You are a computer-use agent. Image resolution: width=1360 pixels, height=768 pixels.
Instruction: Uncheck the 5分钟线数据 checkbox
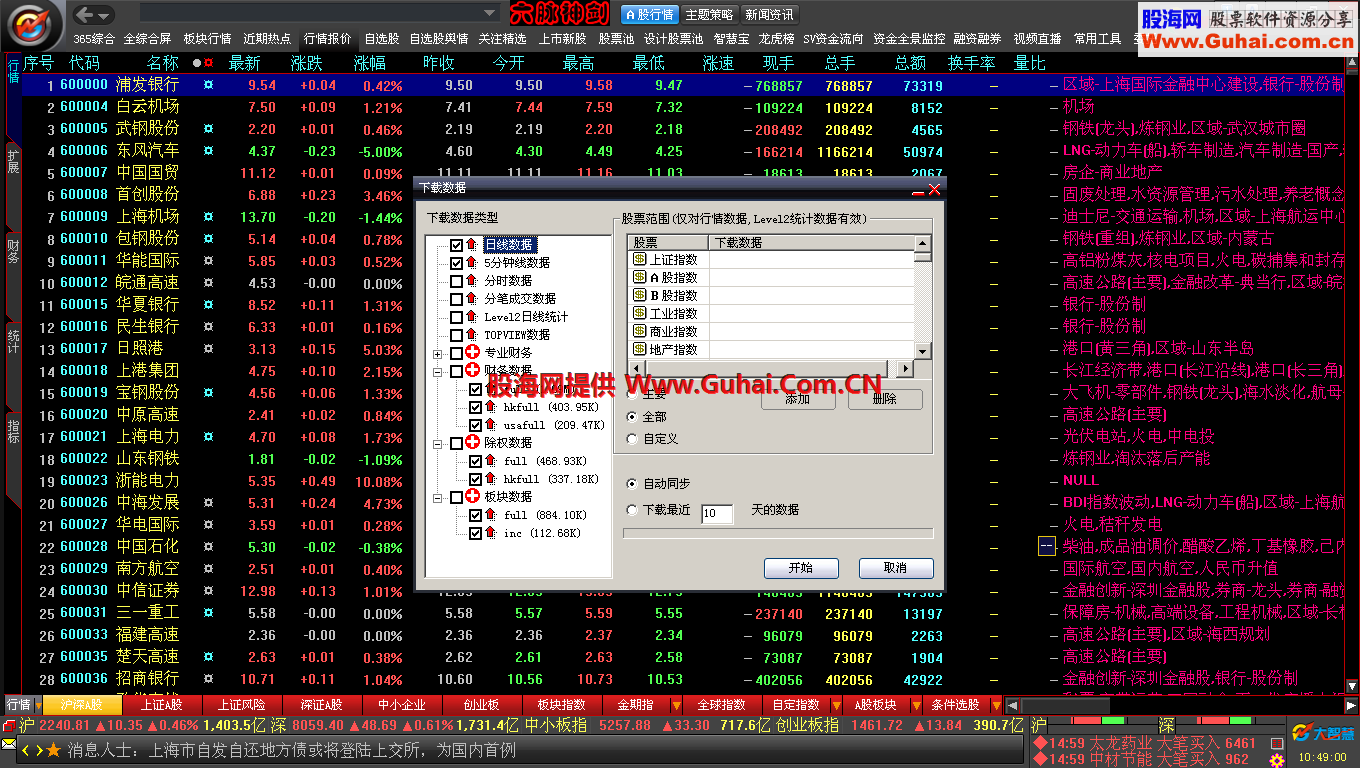457,263
